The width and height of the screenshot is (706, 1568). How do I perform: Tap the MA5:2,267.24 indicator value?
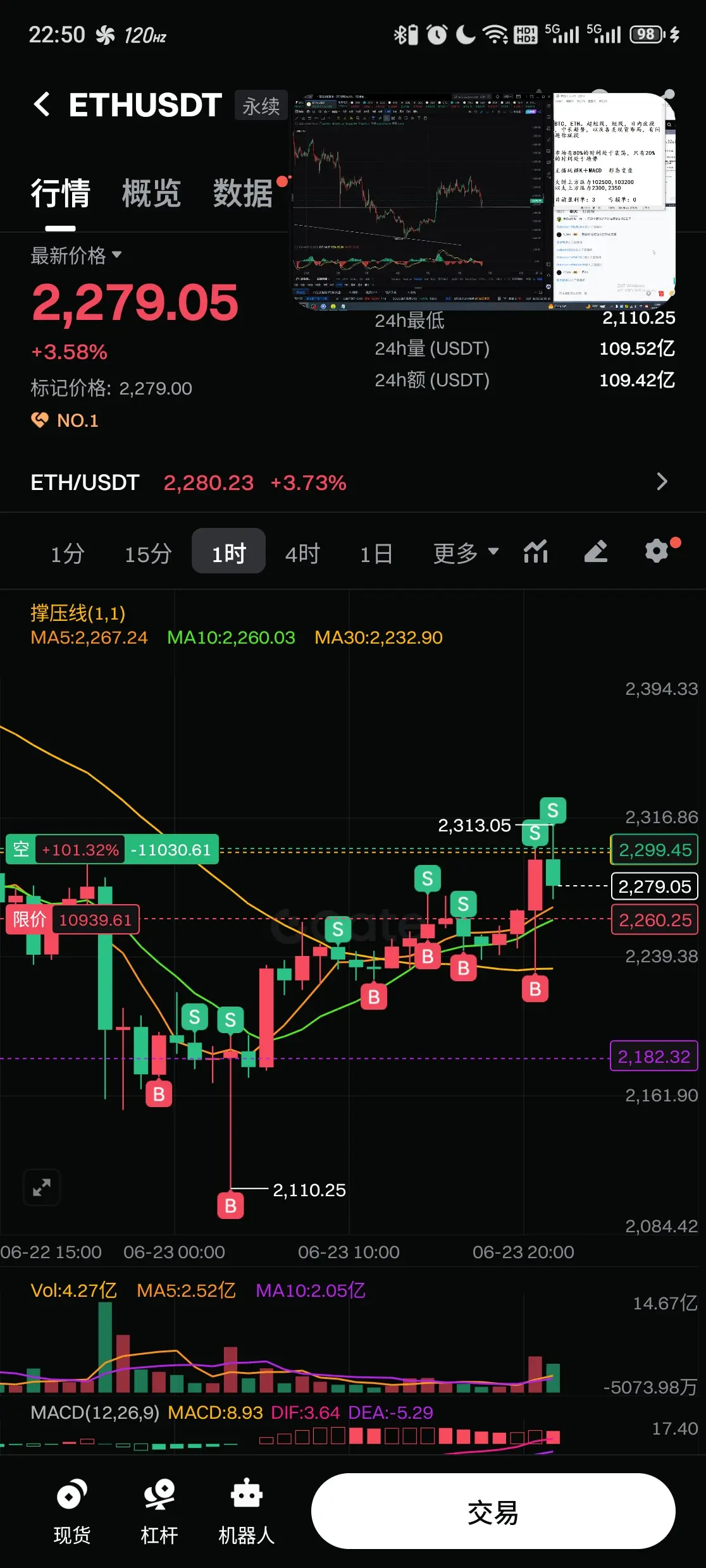click(x=89, y=637)
